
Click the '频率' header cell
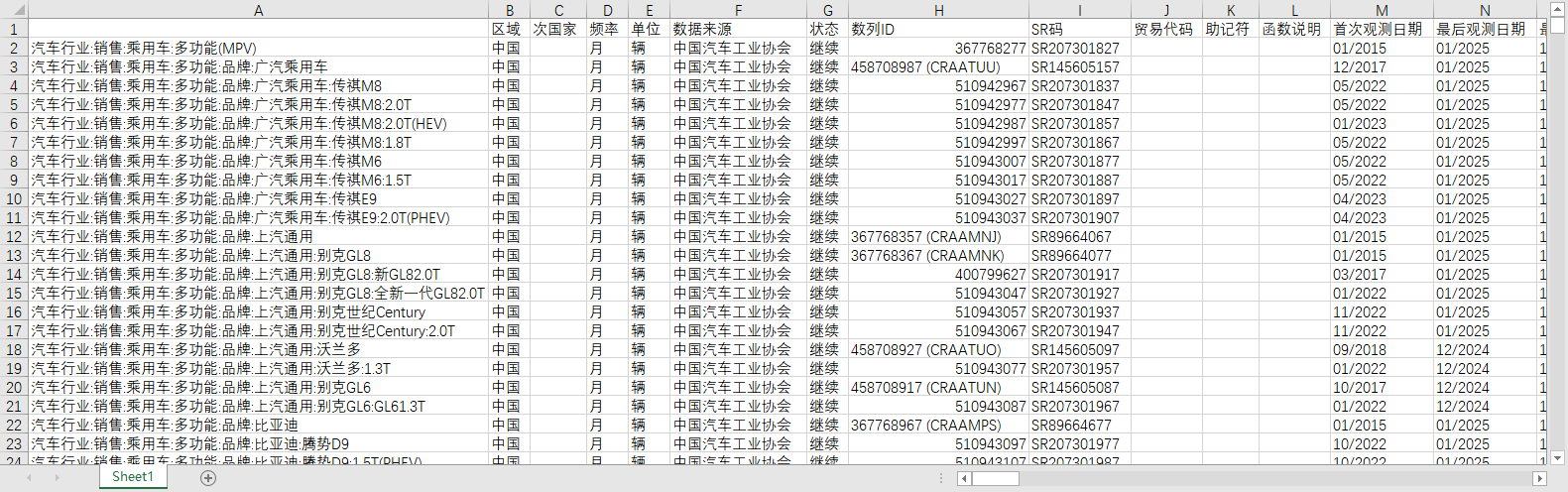(x=608, y=29)
